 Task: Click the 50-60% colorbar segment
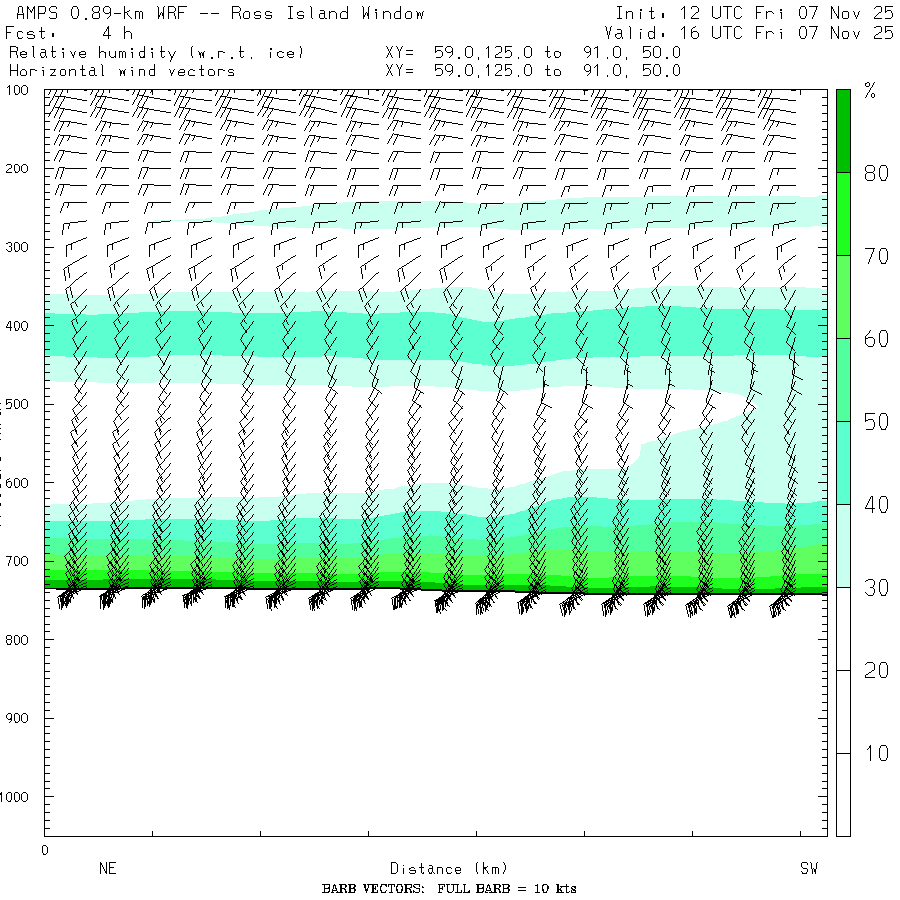pos(843,380)
